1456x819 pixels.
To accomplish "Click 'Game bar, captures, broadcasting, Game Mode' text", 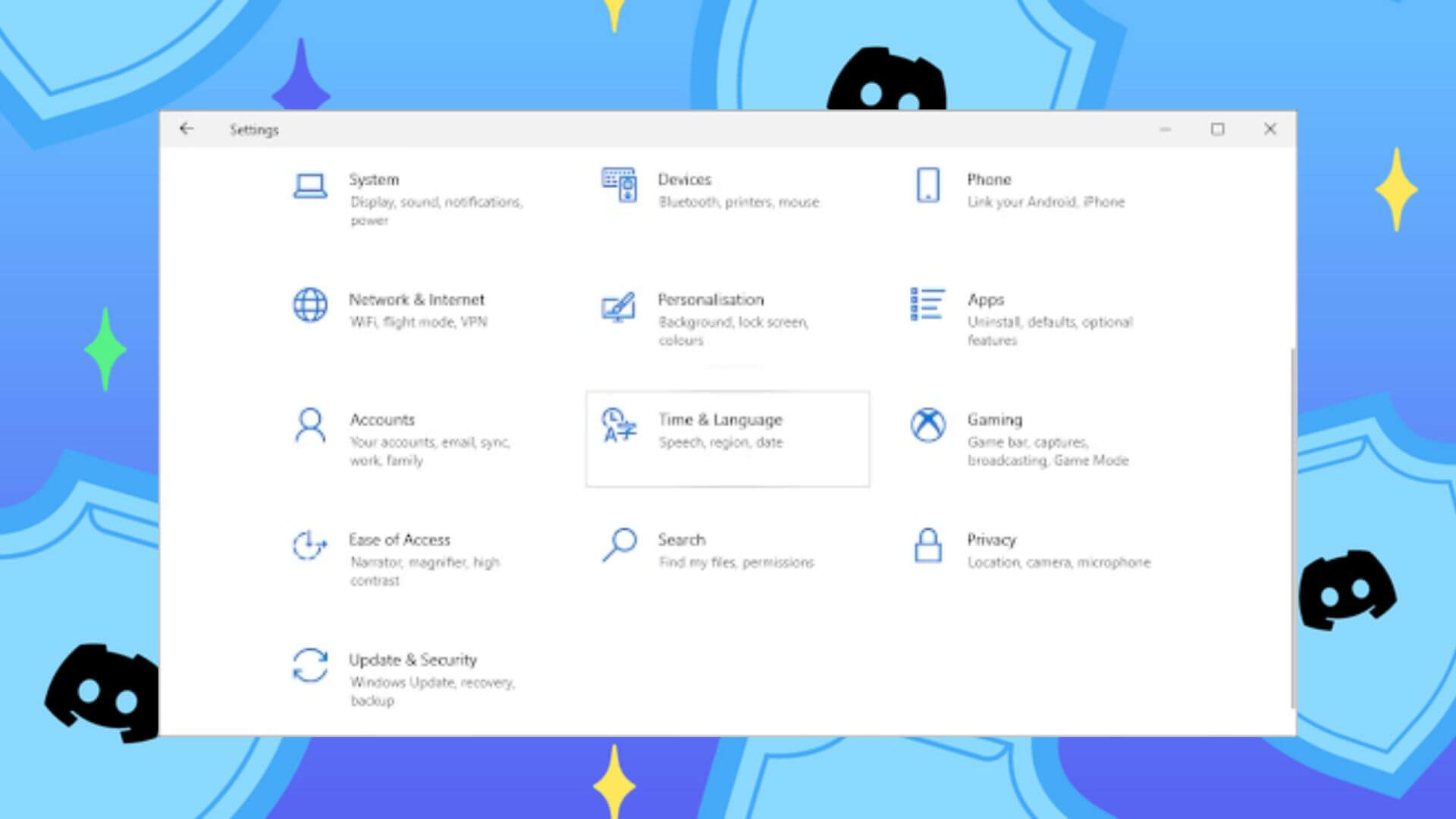I will point(1048,451).
